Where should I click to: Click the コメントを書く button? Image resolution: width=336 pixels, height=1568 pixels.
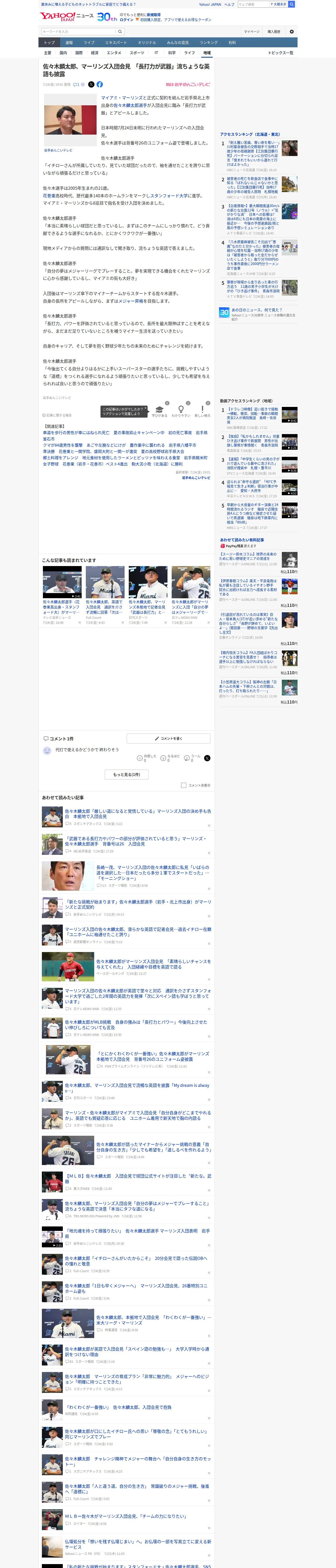click(169, 738)
